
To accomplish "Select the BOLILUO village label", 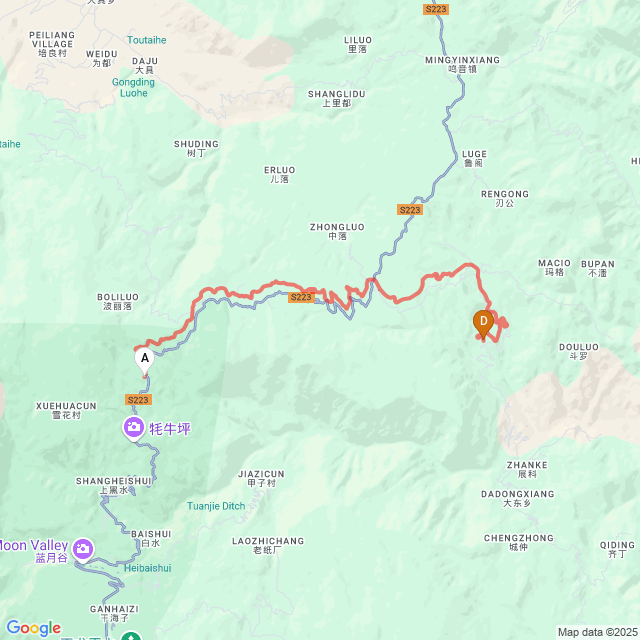I will (118, 301).
